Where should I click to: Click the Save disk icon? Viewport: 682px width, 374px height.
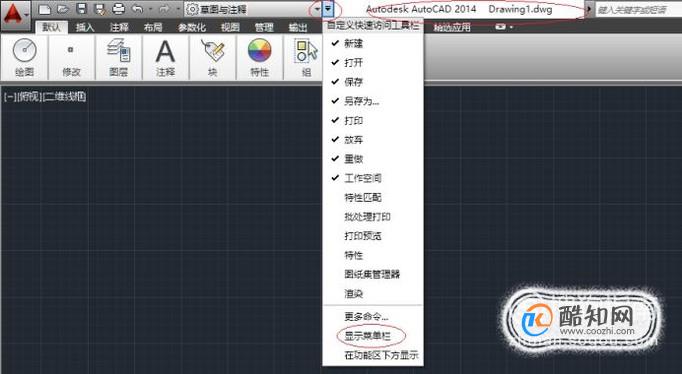[82, 9]
